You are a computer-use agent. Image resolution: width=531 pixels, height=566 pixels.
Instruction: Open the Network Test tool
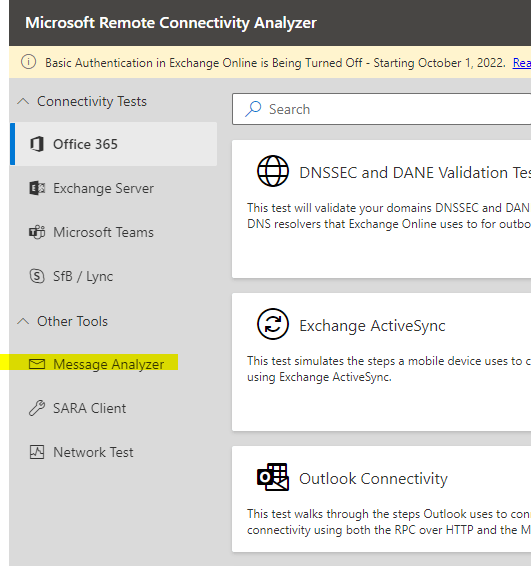[x=114, y=452]
